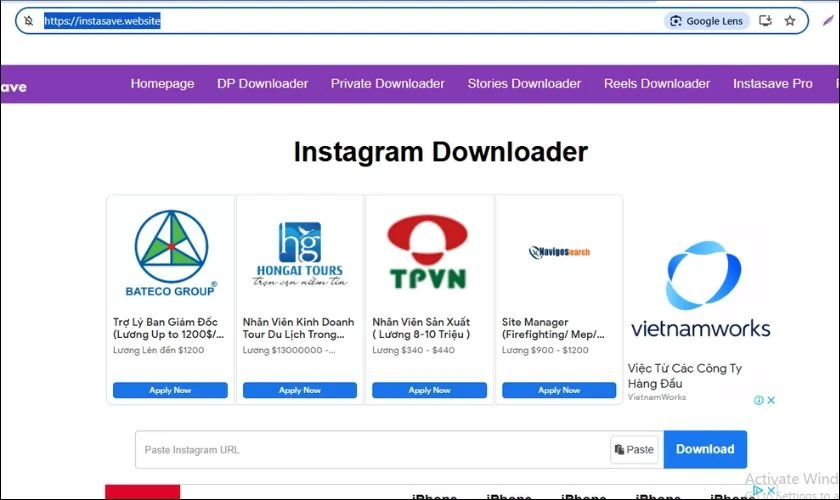
Task: Open the Site Manager (Firefighting/ Mep/... listing
Action: [553, 328]
